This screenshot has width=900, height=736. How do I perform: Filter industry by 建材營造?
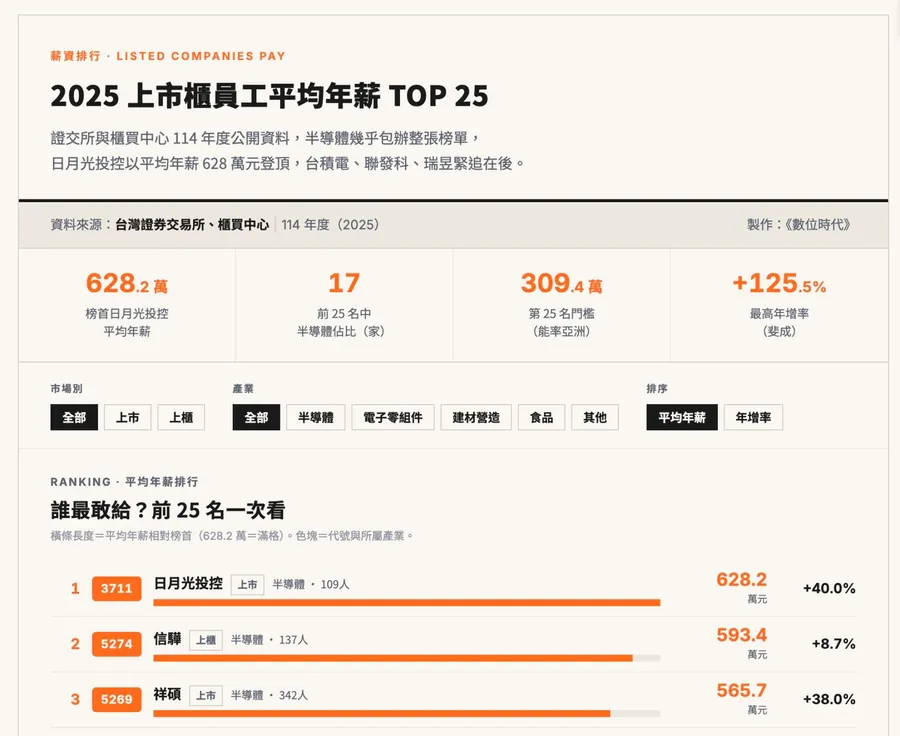coord(476,417)
